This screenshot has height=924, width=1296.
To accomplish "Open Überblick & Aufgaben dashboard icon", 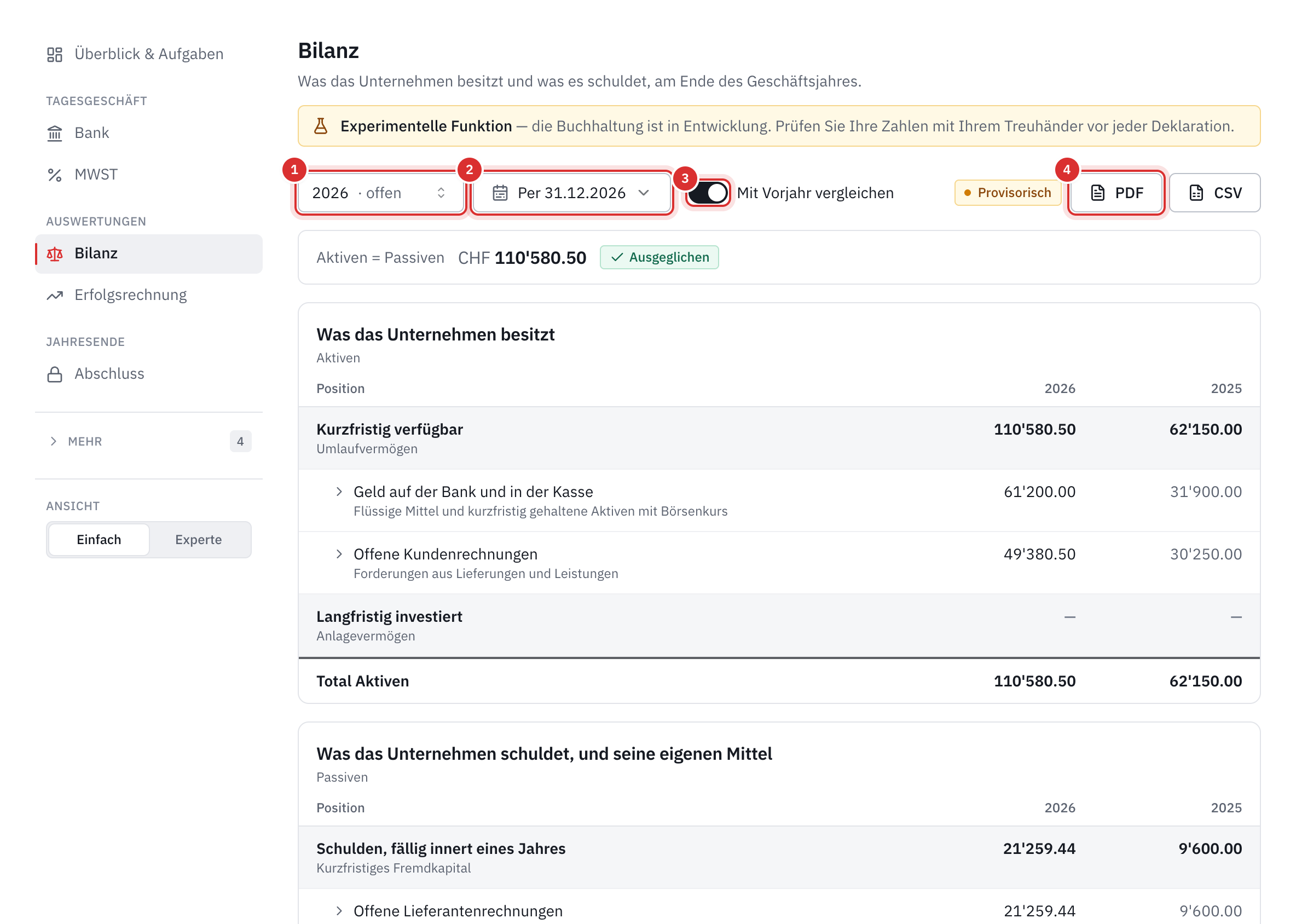I will coord(55,55).
